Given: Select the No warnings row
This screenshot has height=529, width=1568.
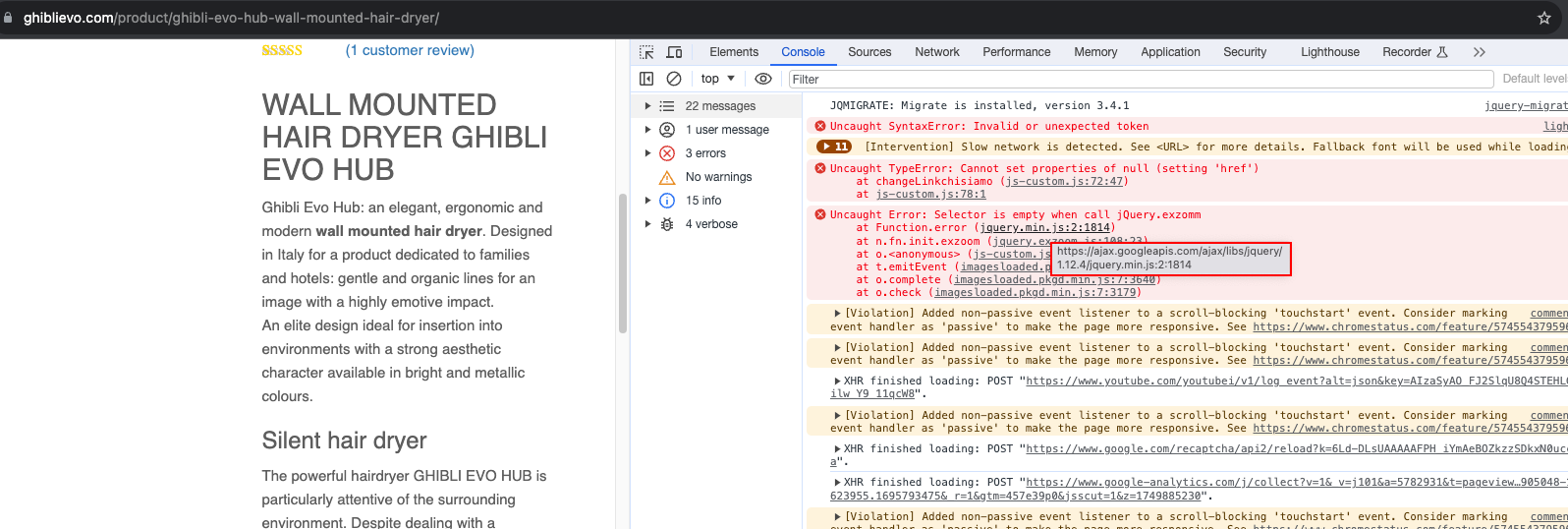Looking at the screenshot, I should click(716, 177).
